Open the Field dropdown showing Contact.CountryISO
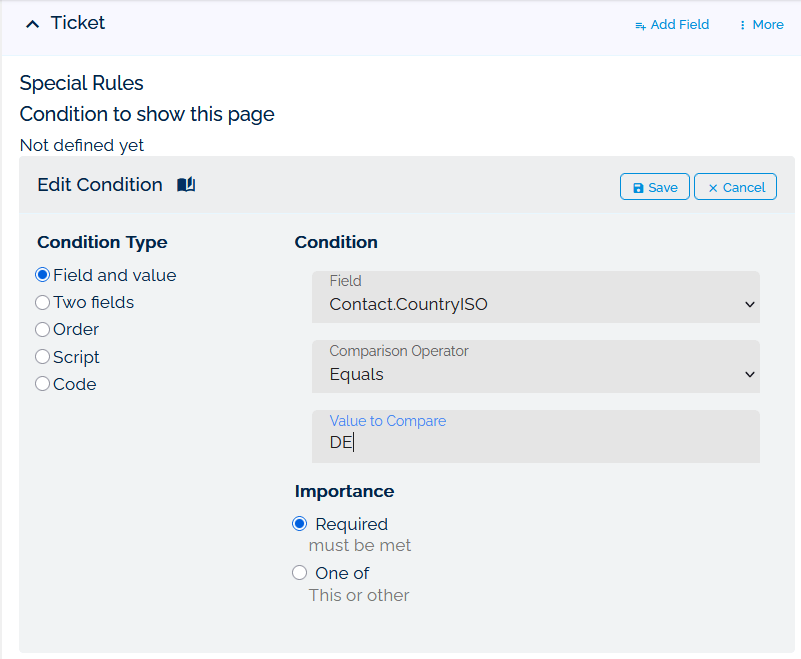 (535, 297)
